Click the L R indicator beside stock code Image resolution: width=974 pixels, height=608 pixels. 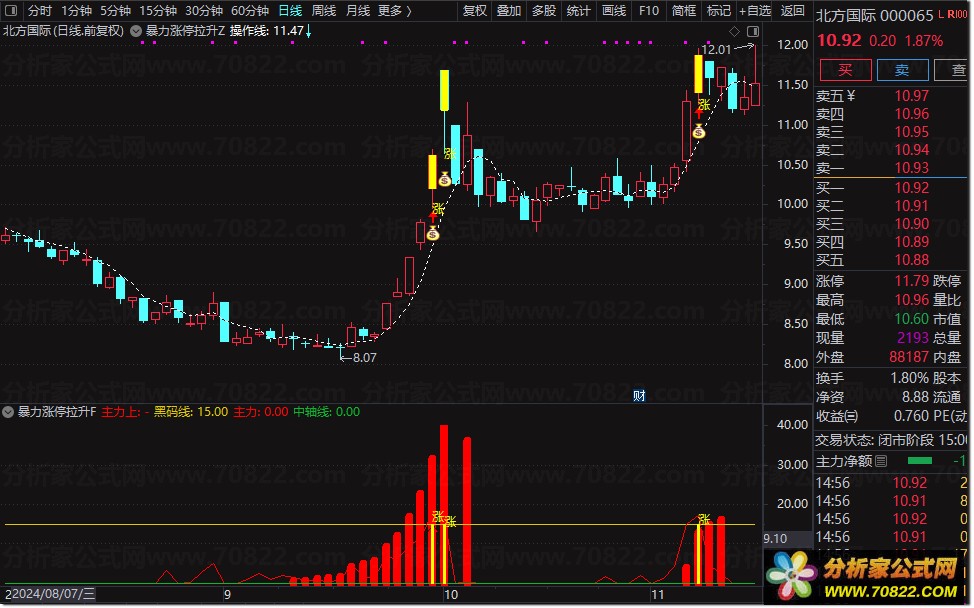(x=953, y=14)
